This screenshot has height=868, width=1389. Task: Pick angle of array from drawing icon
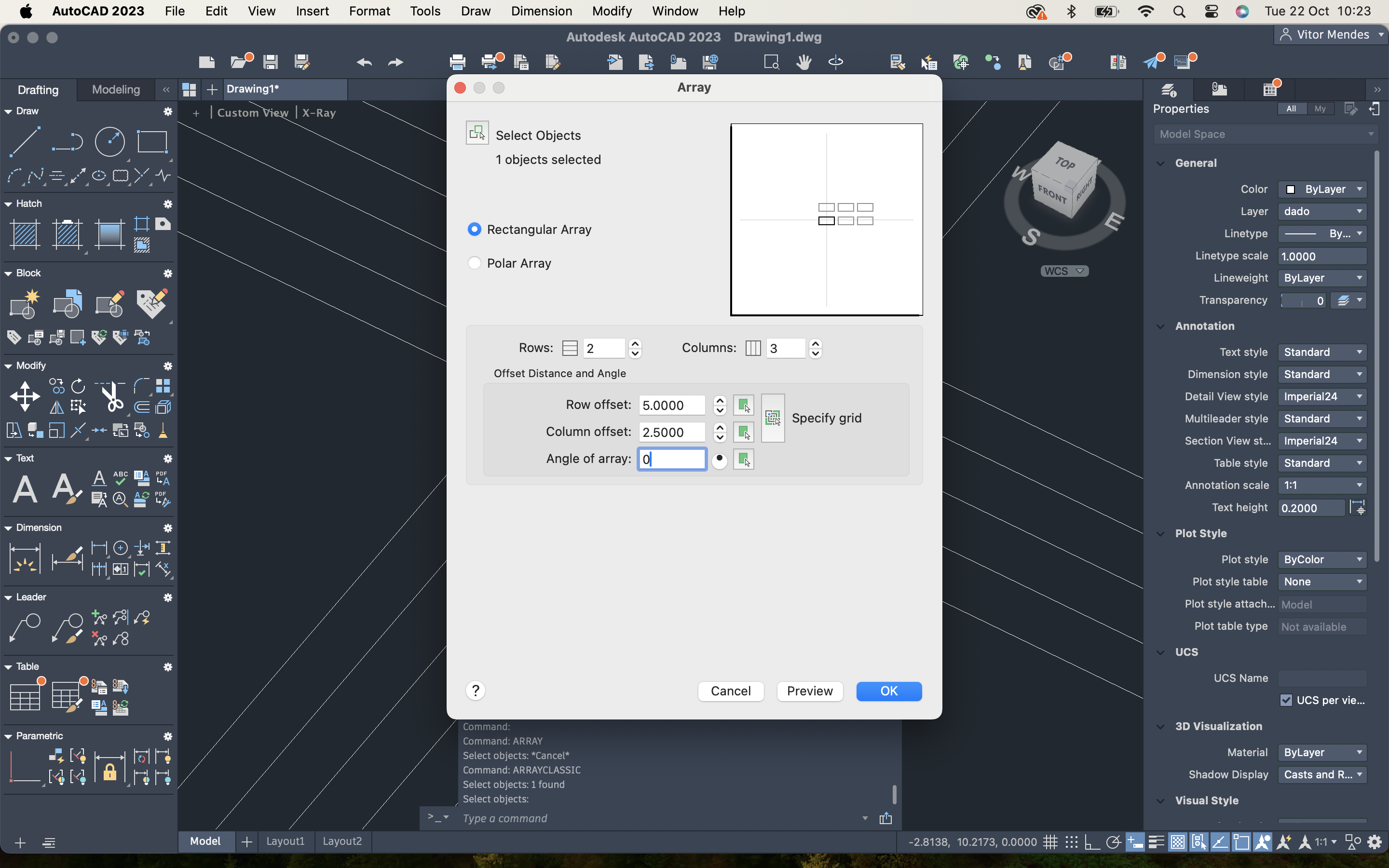click(x=743, y=459)
